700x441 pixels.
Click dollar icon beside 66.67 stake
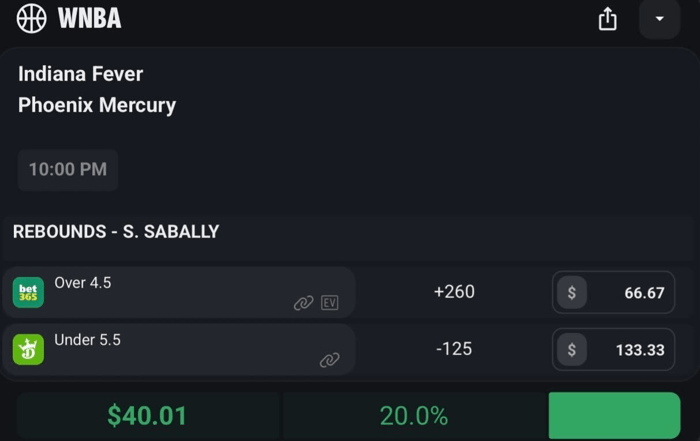[572, 293]
